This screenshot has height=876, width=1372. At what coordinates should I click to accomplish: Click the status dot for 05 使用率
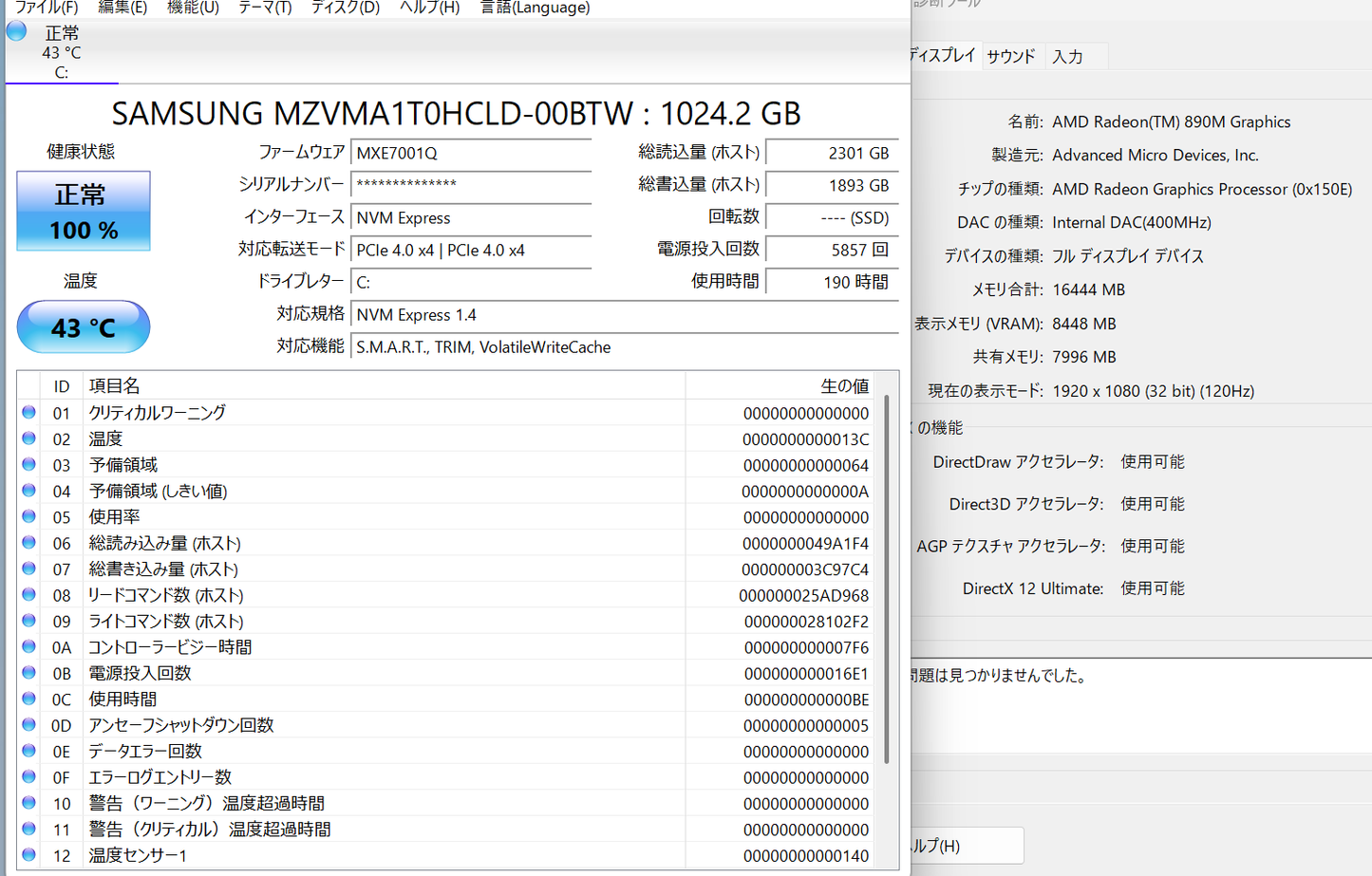(29, 516)
